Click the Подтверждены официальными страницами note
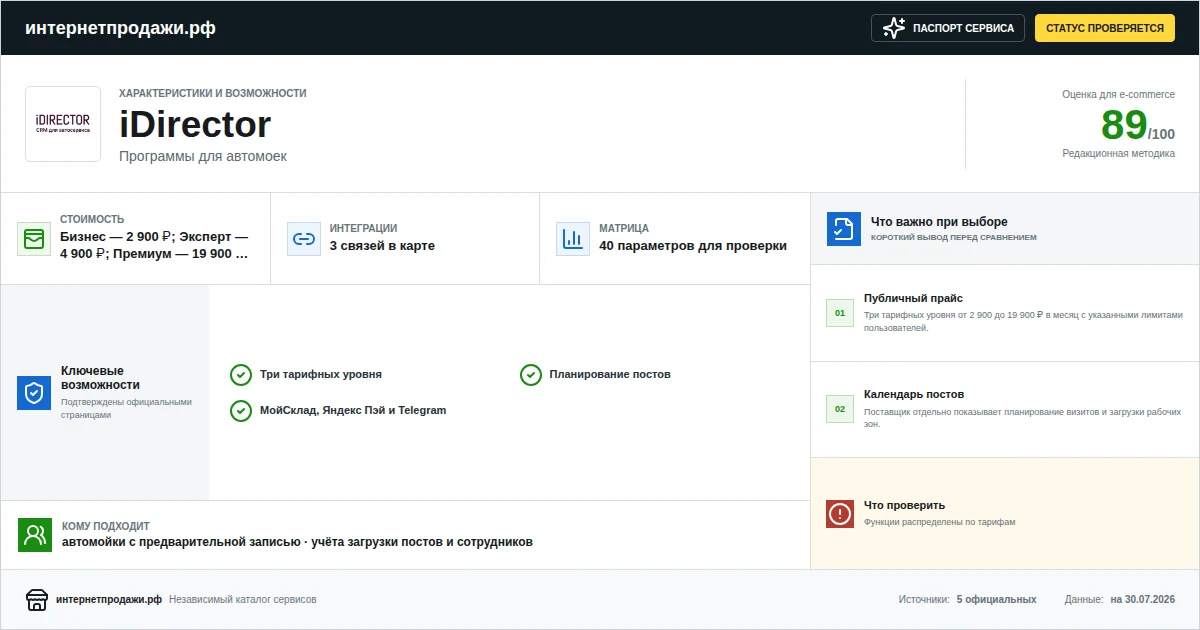 126,408
